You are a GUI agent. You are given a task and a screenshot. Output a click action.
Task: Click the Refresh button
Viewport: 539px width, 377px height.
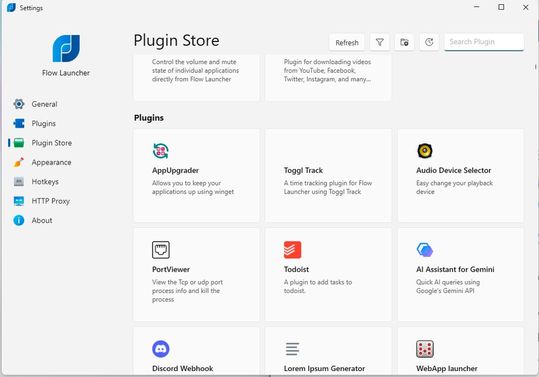pos(347,42)
